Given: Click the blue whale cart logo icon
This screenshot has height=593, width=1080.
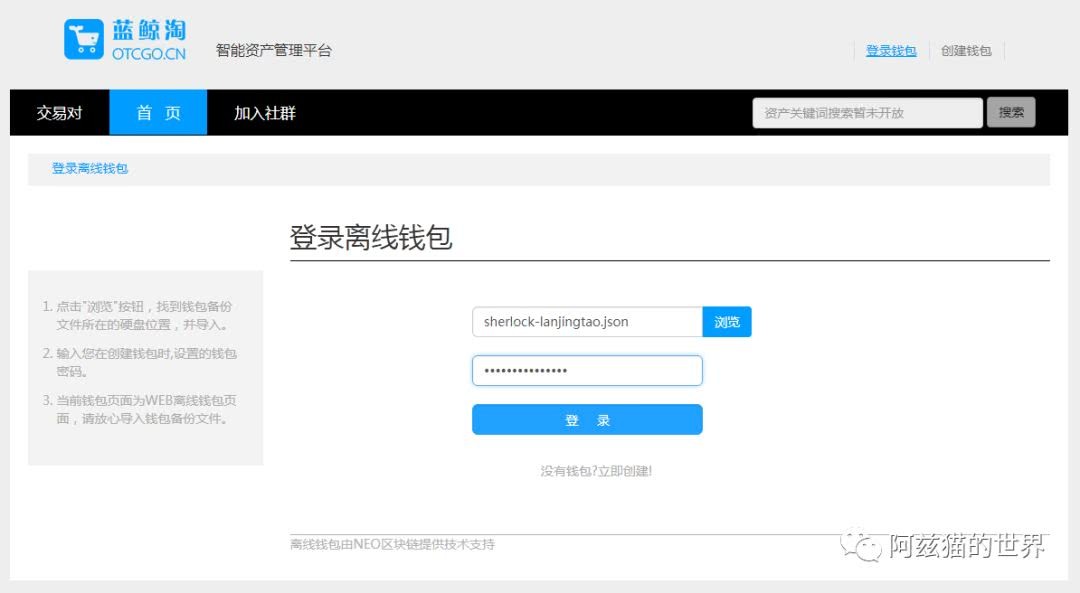Looking at the screenshot, I should point(84,39).
